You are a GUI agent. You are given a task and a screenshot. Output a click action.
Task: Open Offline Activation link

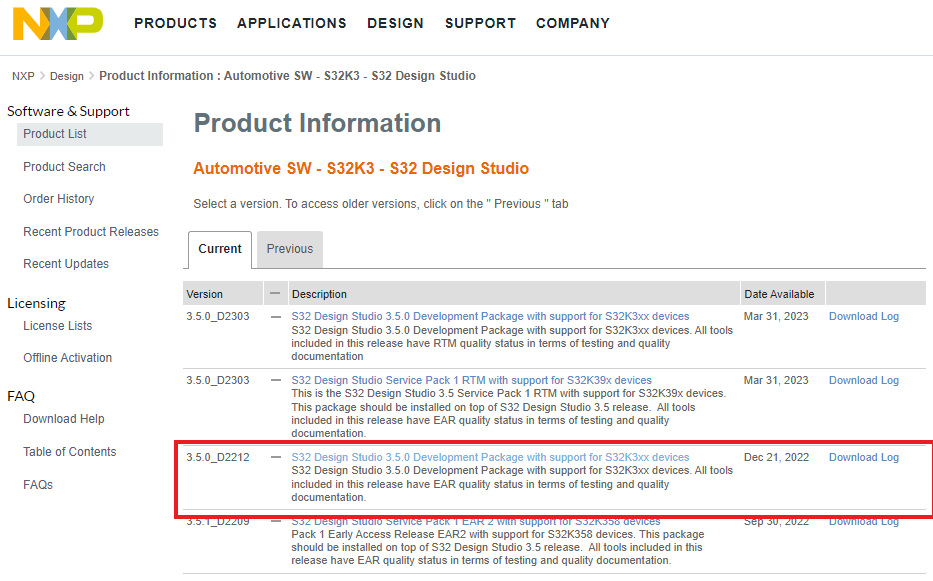(x=68, y=358)
